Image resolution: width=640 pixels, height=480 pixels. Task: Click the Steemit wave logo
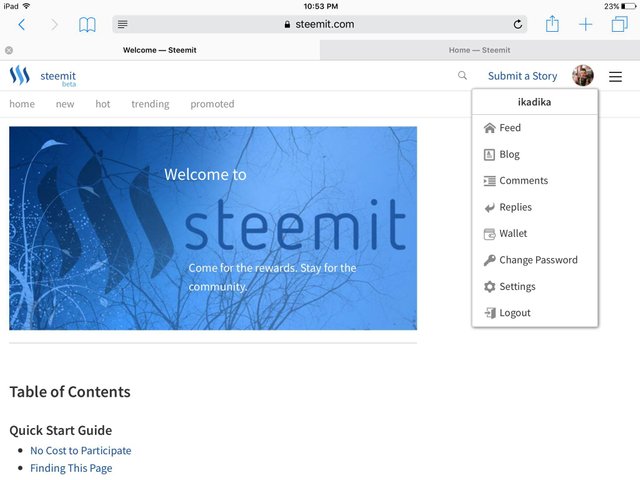click(x=20, y=76)
